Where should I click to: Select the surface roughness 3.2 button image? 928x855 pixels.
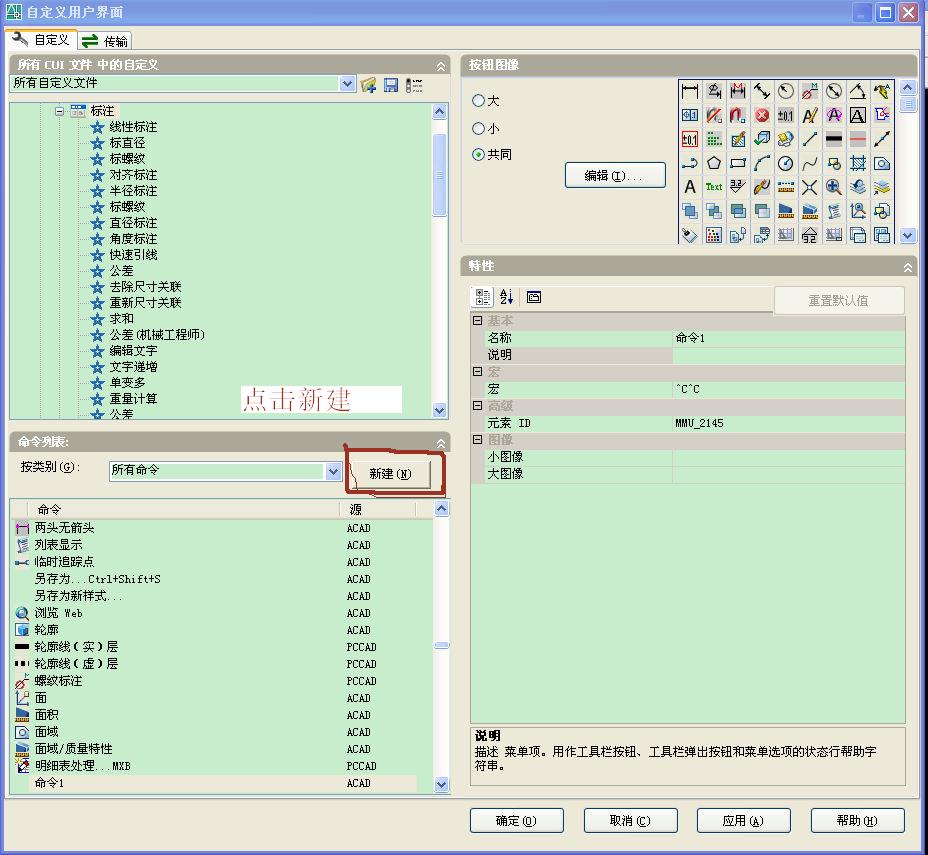tap(737, 187)
